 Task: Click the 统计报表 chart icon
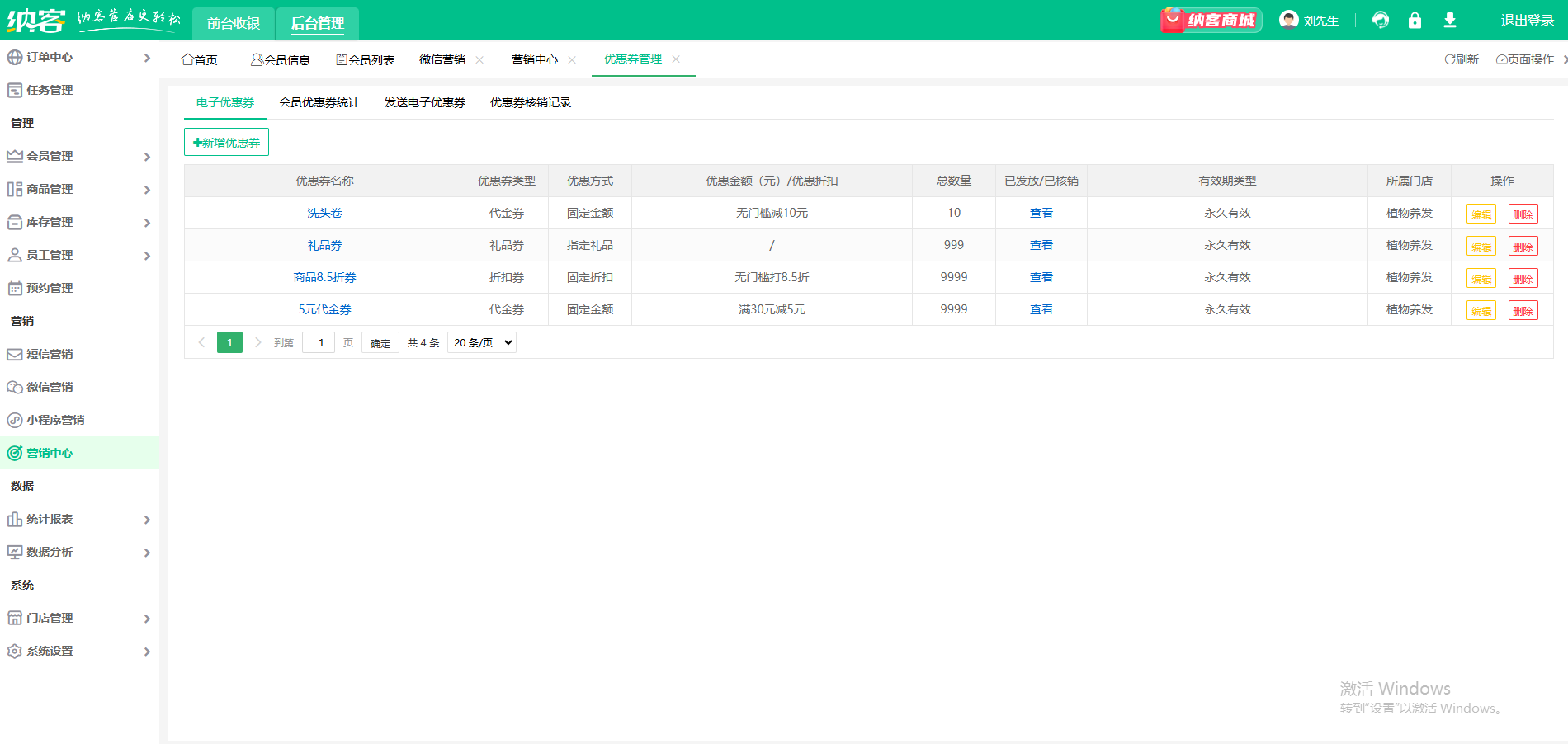[15, 519]
